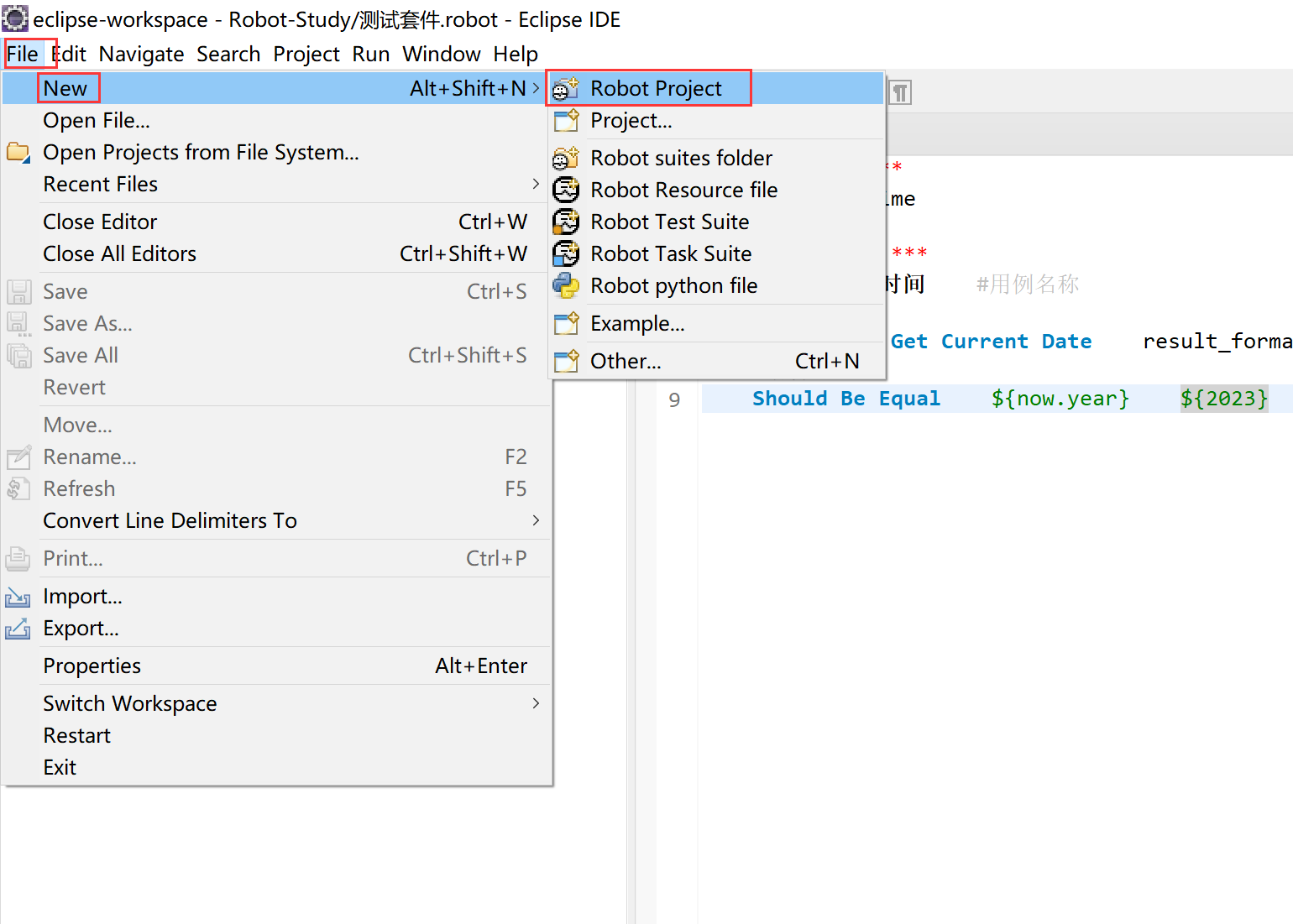This screenshot has height=924, width=1293.
Task: Click the 'Get Current Date' keyword in editor
Action: pyautogui.click(x=992, y=342)
